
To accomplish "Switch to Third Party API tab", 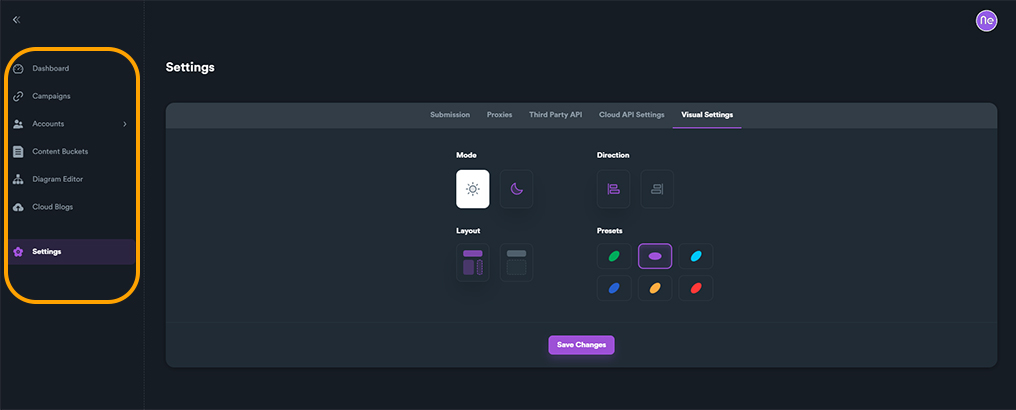I will (x=555, y=115).
